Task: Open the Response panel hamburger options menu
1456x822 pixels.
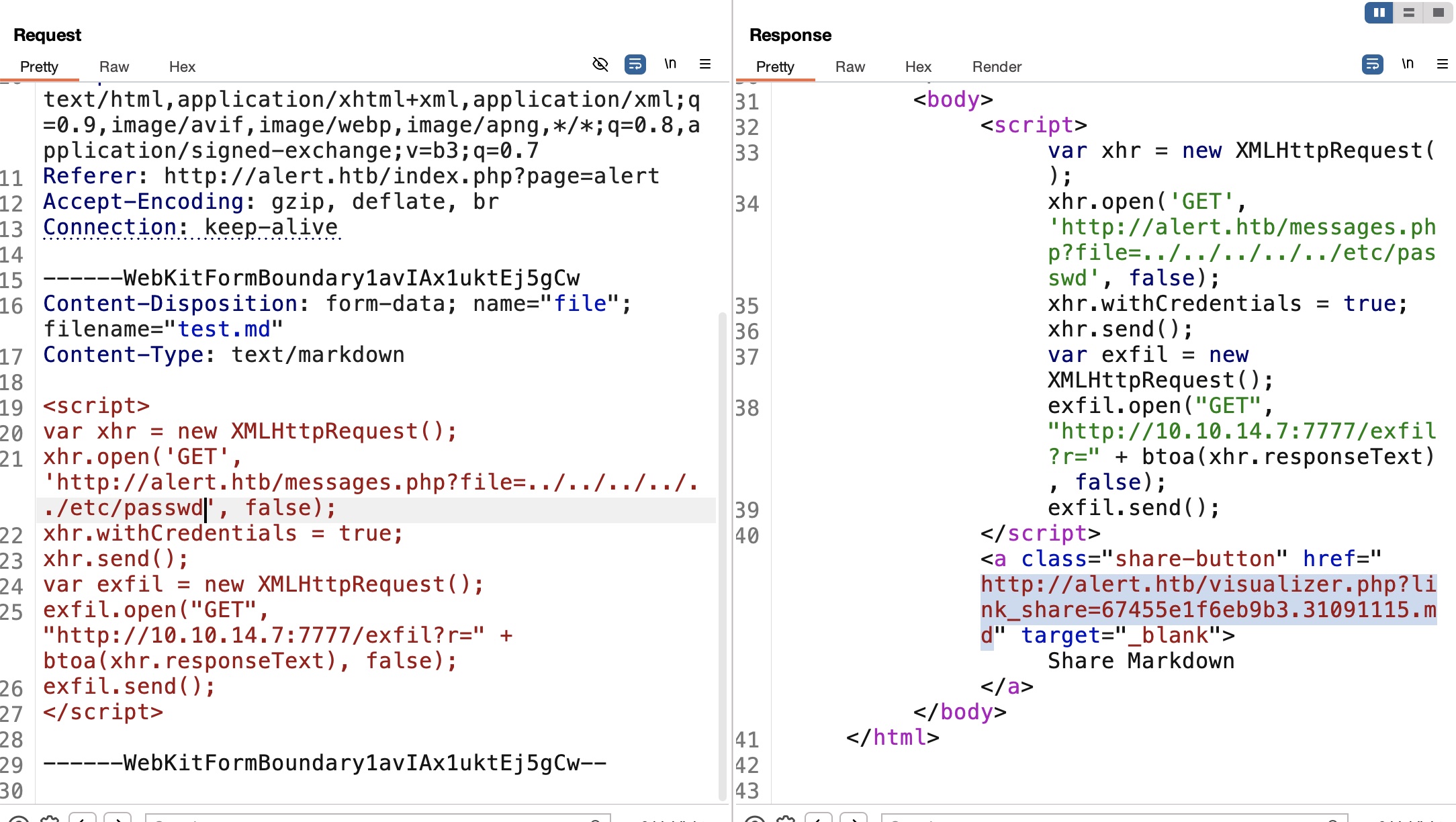Action: click(1442, 64)
